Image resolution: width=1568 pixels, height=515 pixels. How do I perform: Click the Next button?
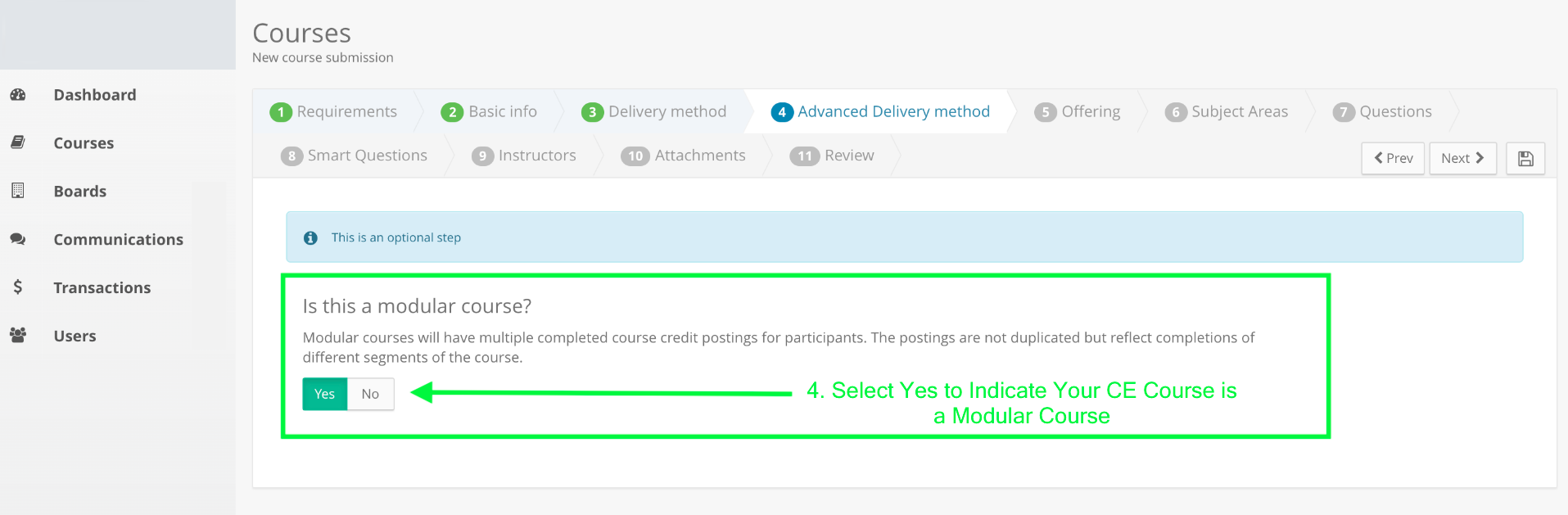[x=1462, y=158]
